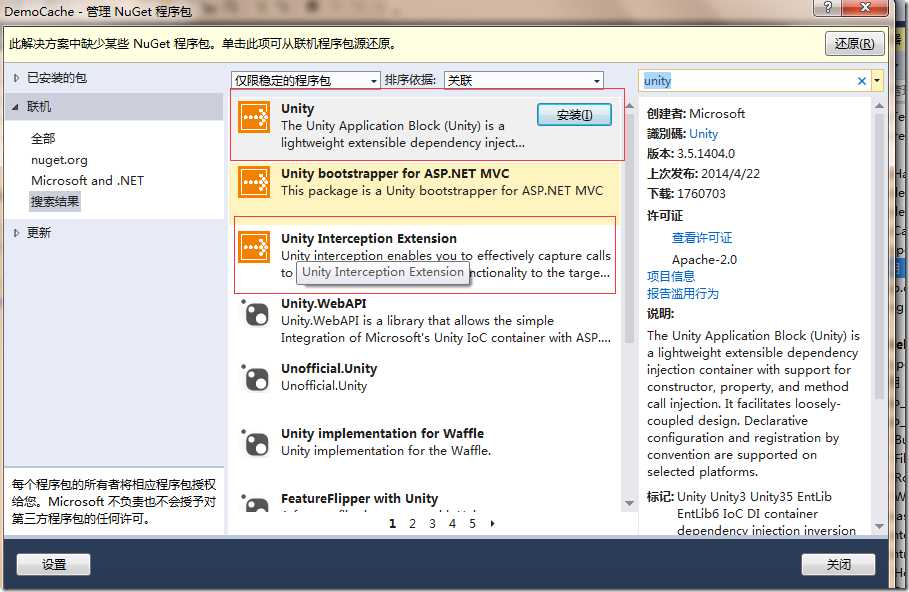909x592 pixels.
Task: Click the Unity Interception Extension package icon
Action: click(254, 247)
